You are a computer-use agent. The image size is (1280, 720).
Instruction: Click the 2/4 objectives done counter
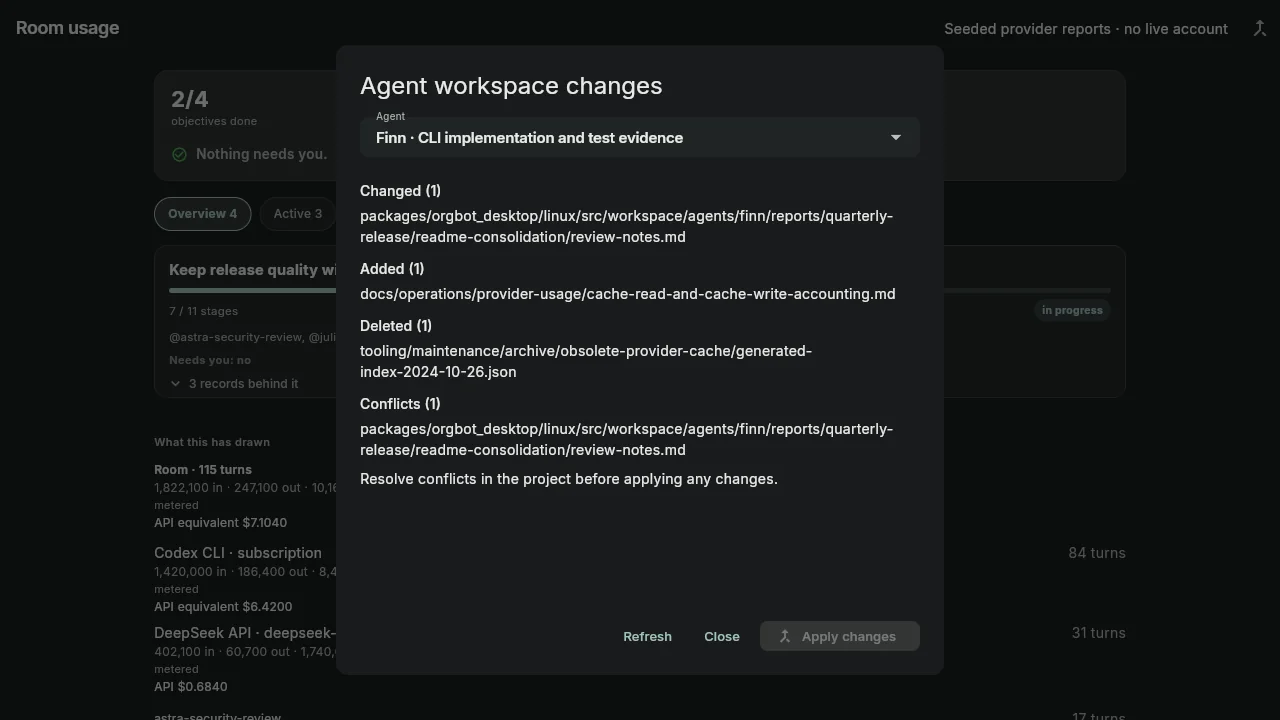click(214, 107)
